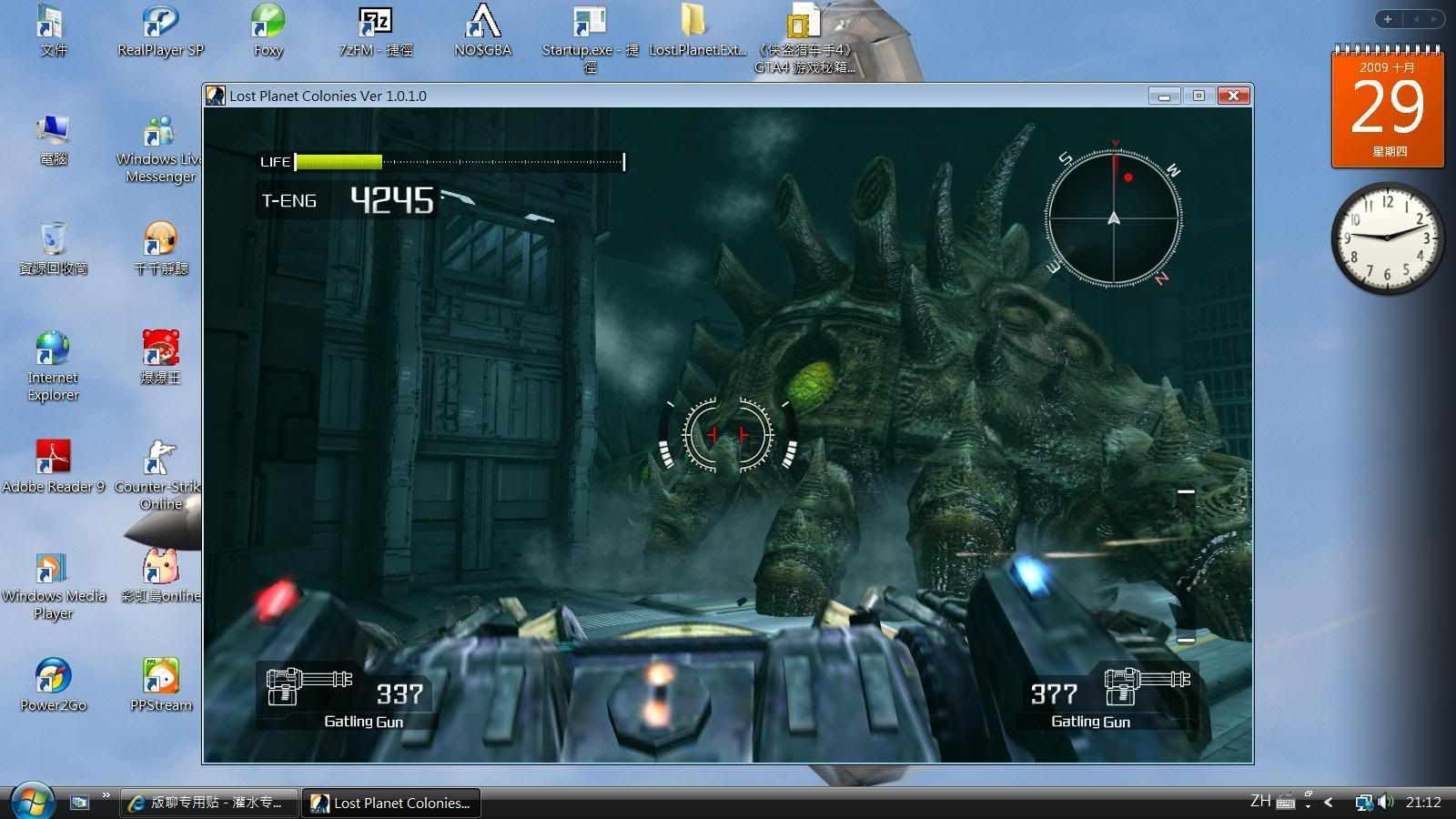Open Adobe Reader 9 icon
1456x819 pixels.
[x=53, y=467]
